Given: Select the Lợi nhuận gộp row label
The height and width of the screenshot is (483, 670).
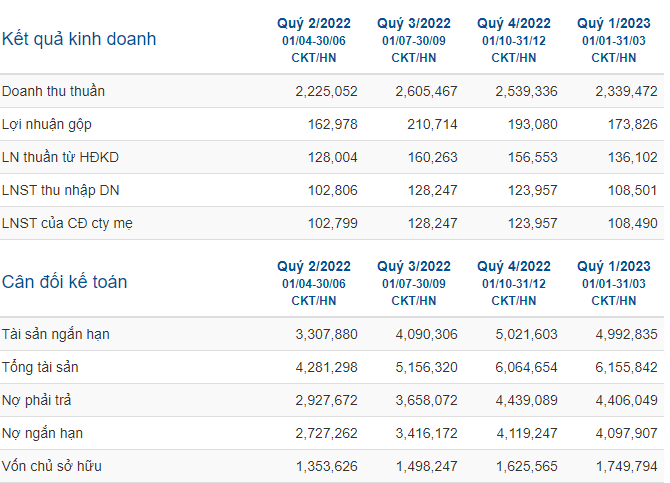Looking at the screenshot, I should point(47,124).
